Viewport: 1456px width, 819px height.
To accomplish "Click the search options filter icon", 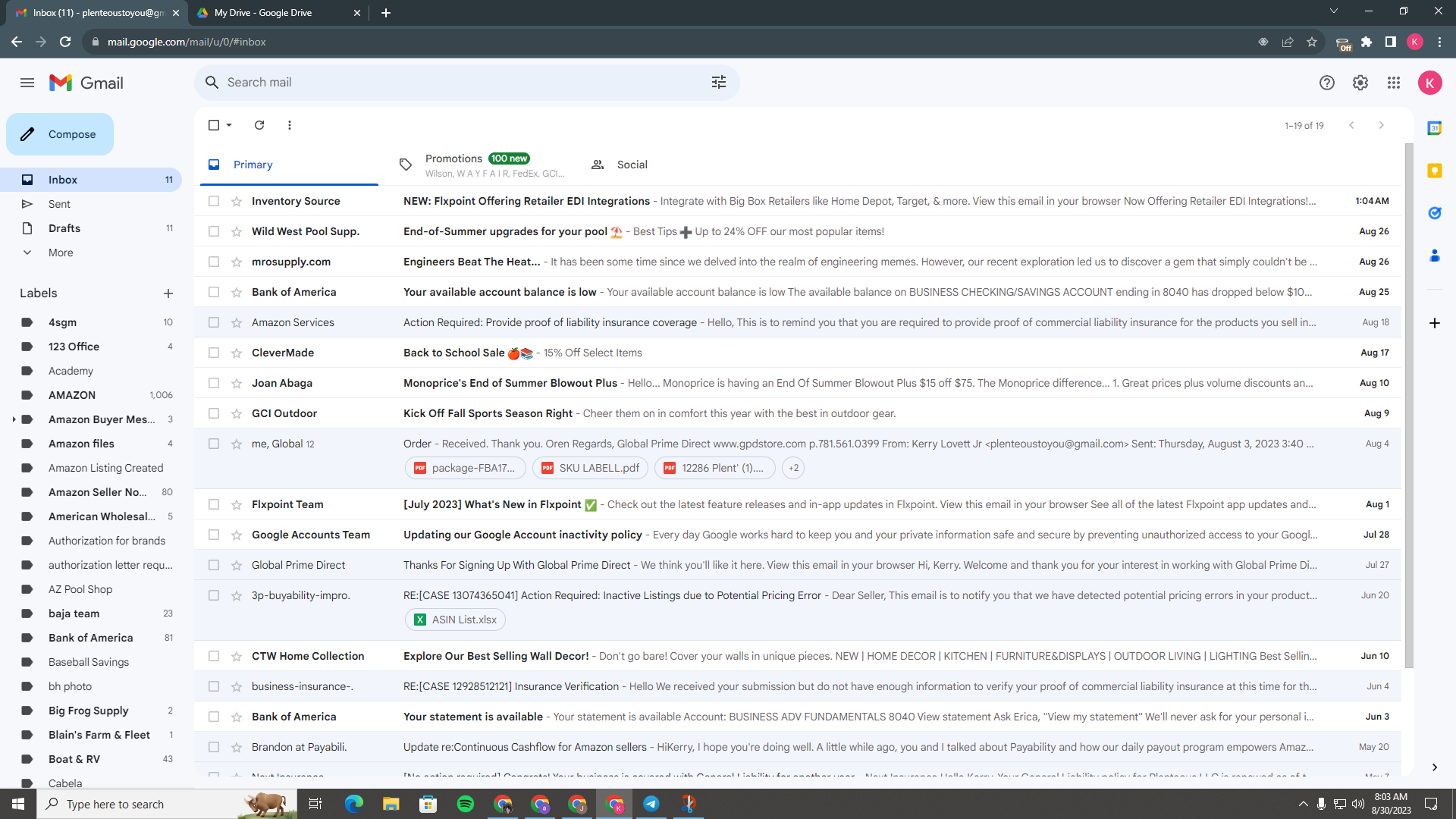I will (719, 82).
